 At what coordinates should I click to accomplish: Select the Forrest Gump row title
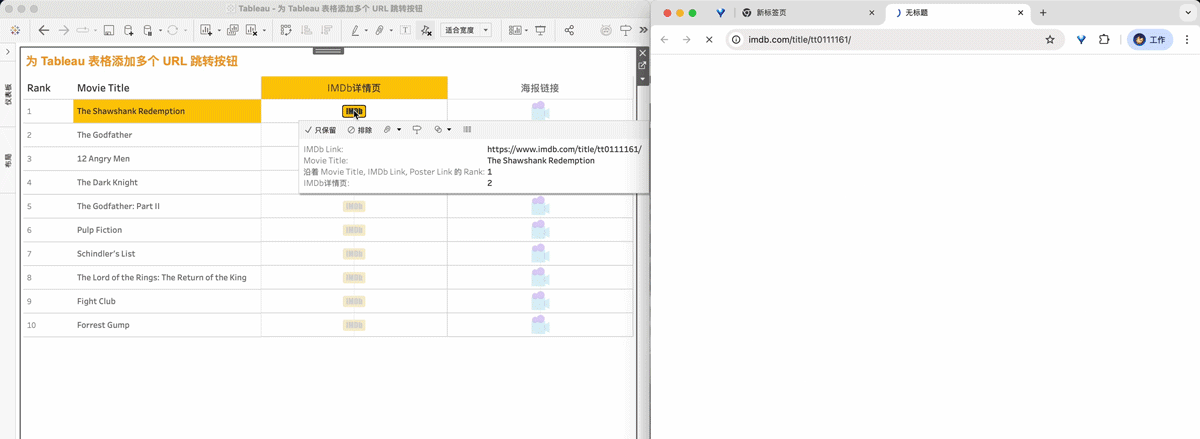(103, 325)
